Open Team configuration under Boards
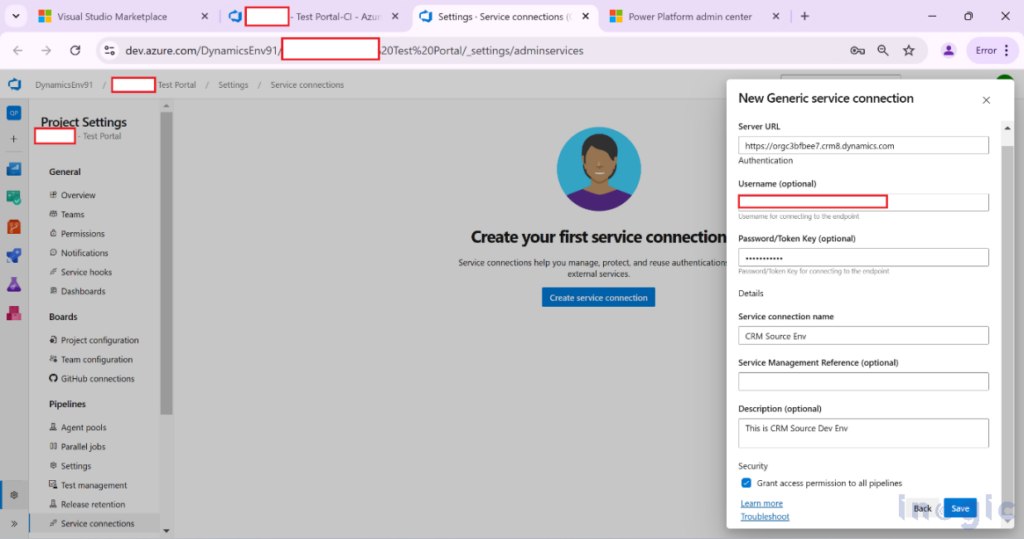Viewport: 1024px width, 539px height. (x=95, y=359)
